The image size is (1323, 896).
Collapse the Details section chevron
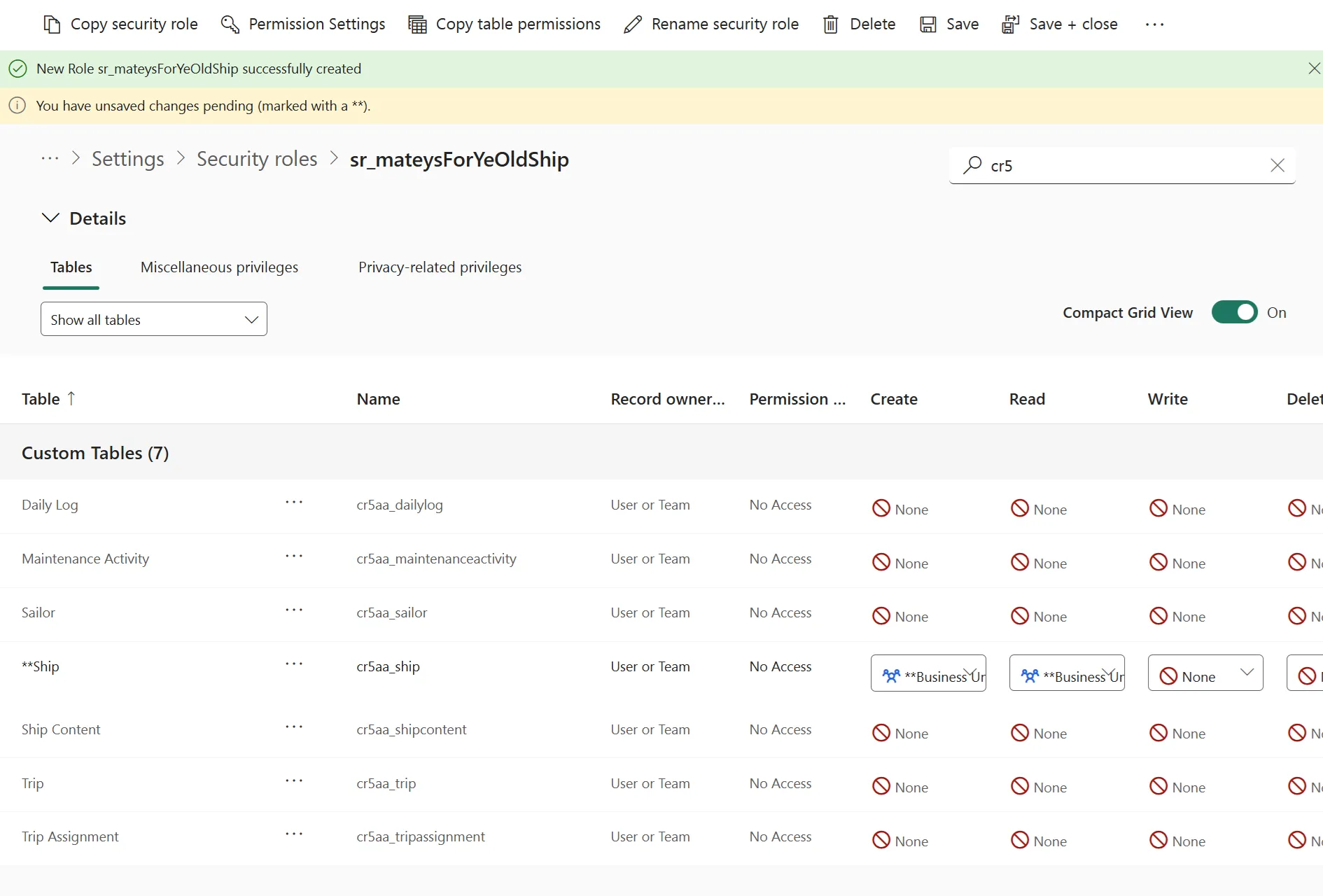pyautogui.click(x=50, y=218)
